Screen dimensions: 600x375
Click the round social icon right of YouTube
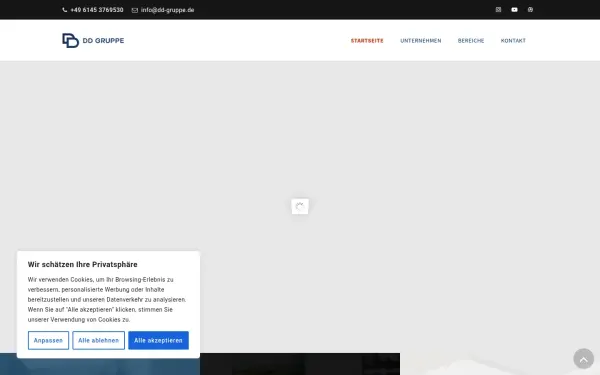[x=530, y=10]
